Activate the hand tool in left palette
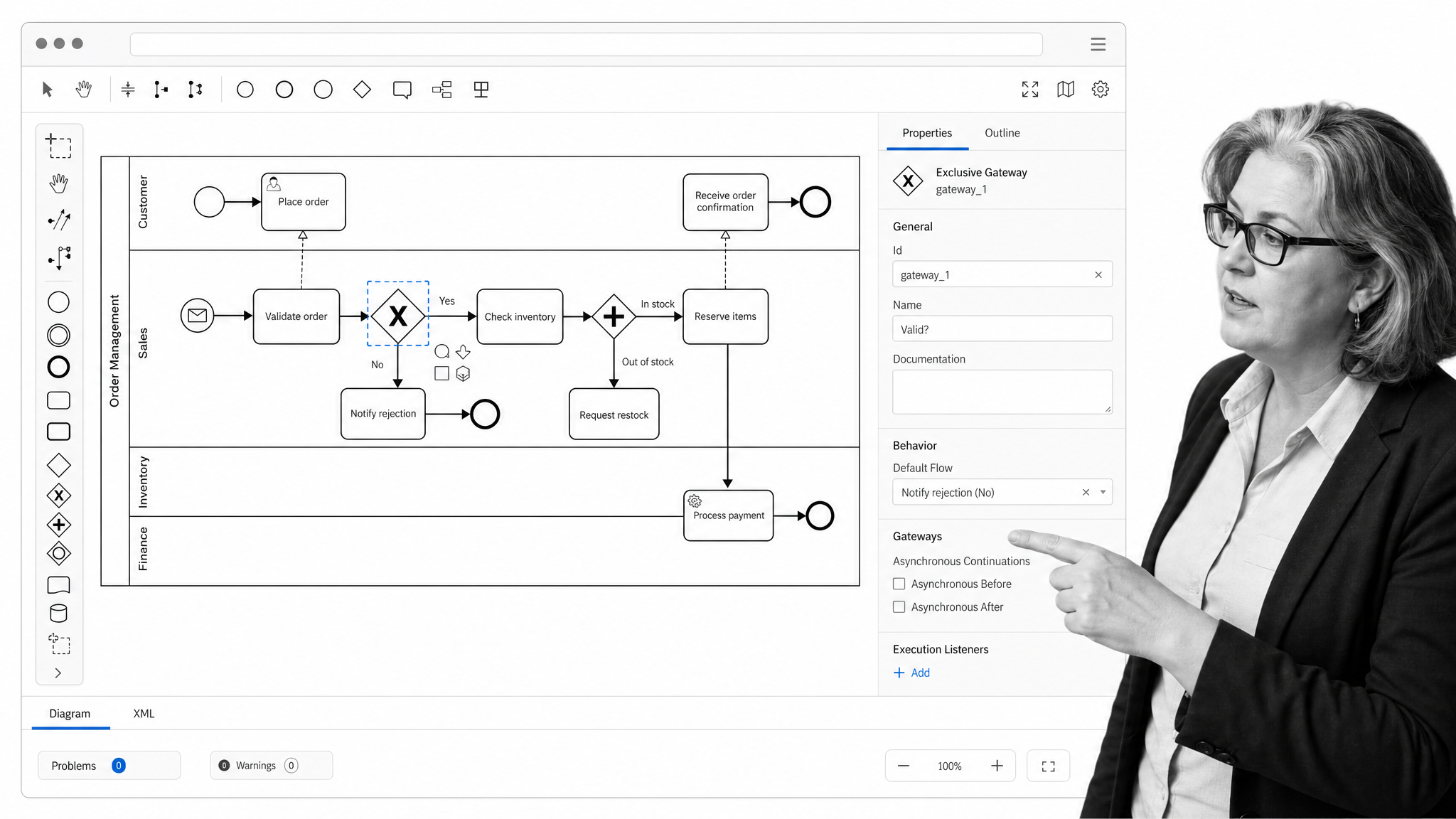Screen dimensions: 1456x819 coord(59,183)
